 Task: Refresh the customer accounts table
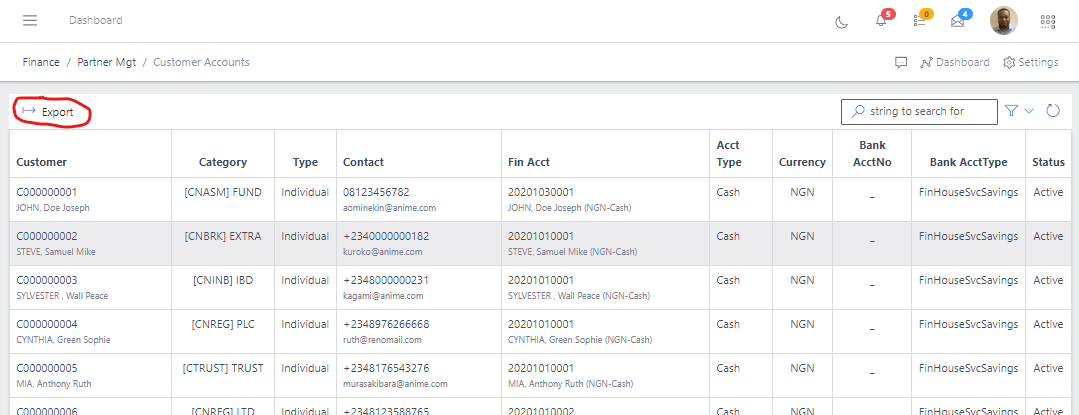point(1053,111)
